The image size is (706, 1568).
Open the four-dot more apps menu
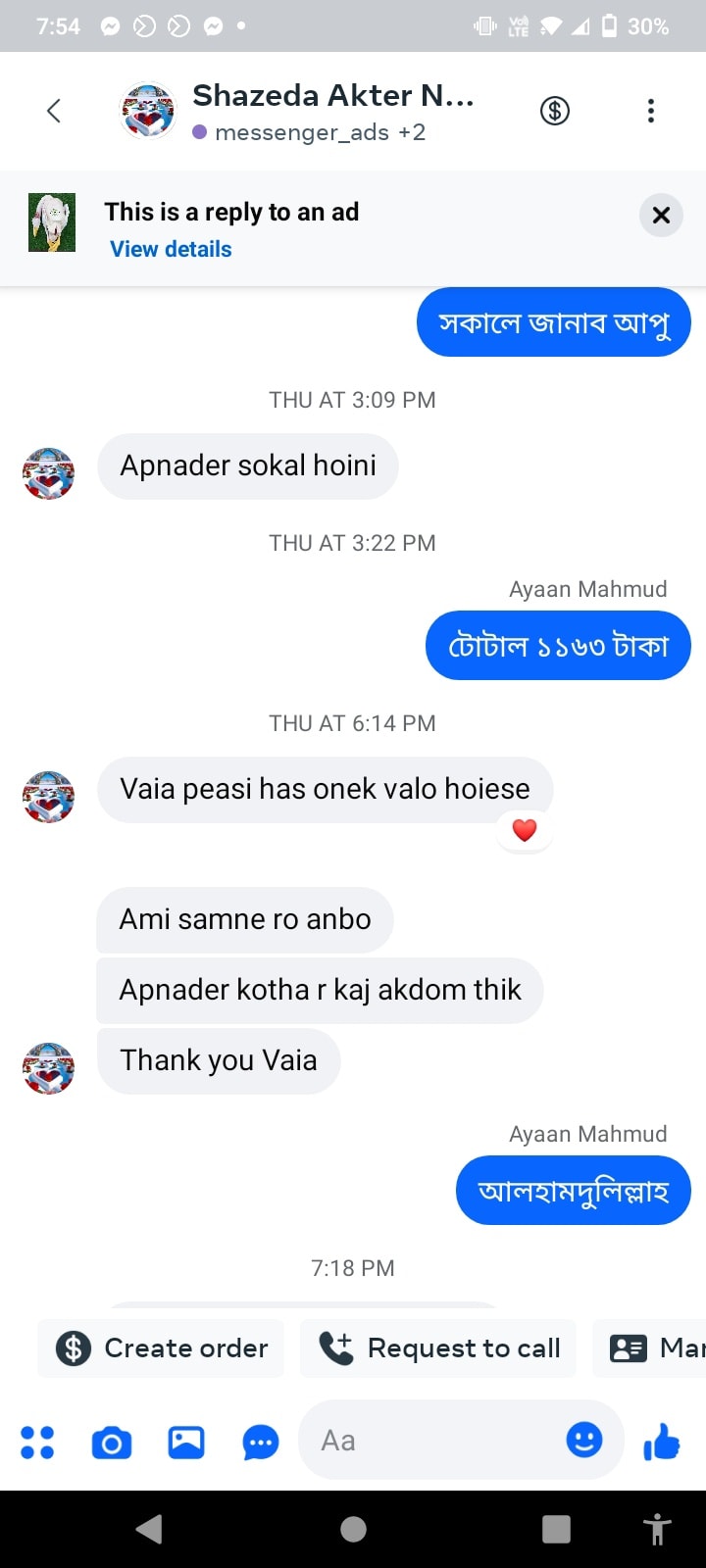37,1442
